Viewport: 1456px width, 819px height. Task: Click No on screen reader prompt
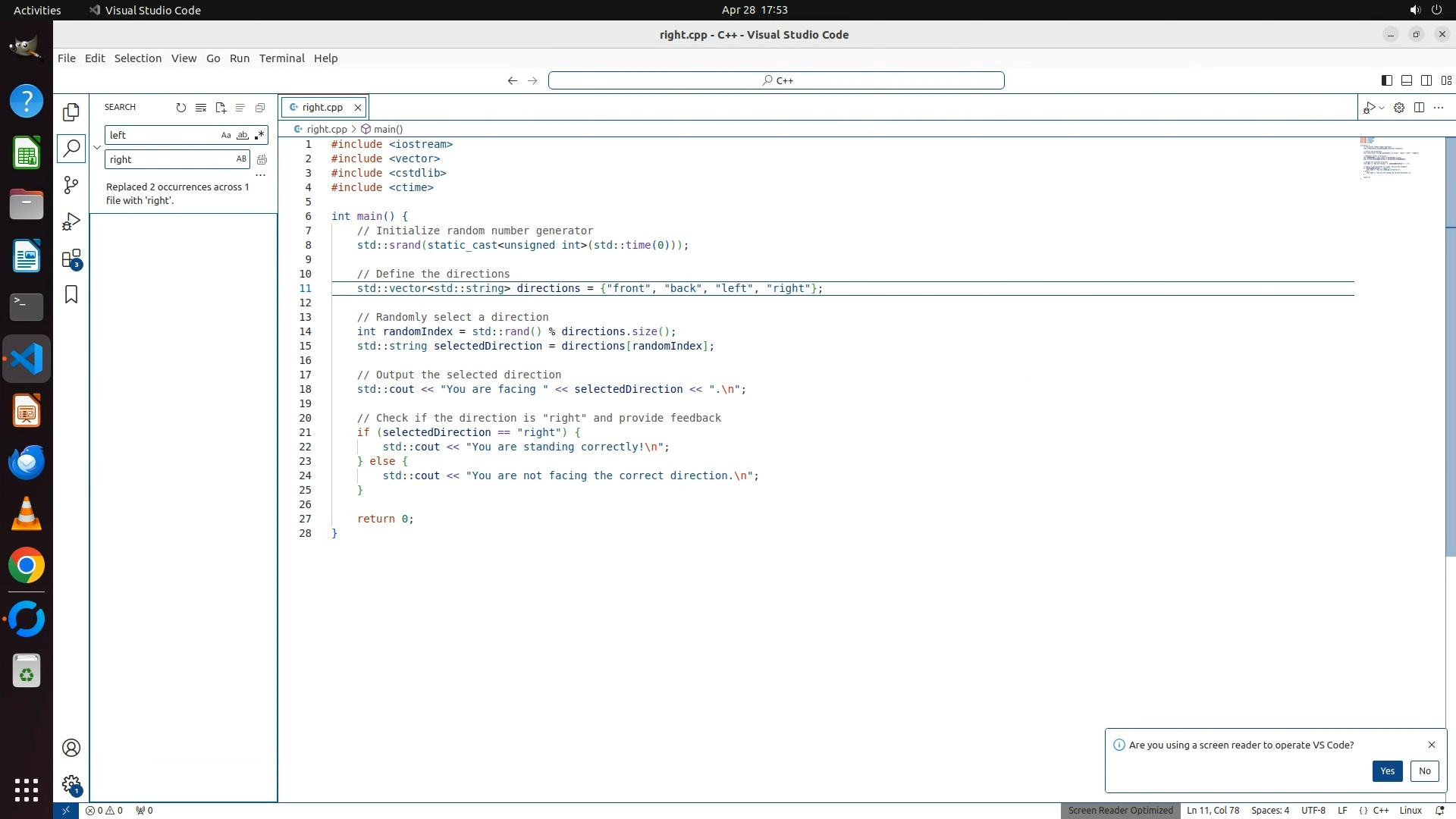point(1424,771)
